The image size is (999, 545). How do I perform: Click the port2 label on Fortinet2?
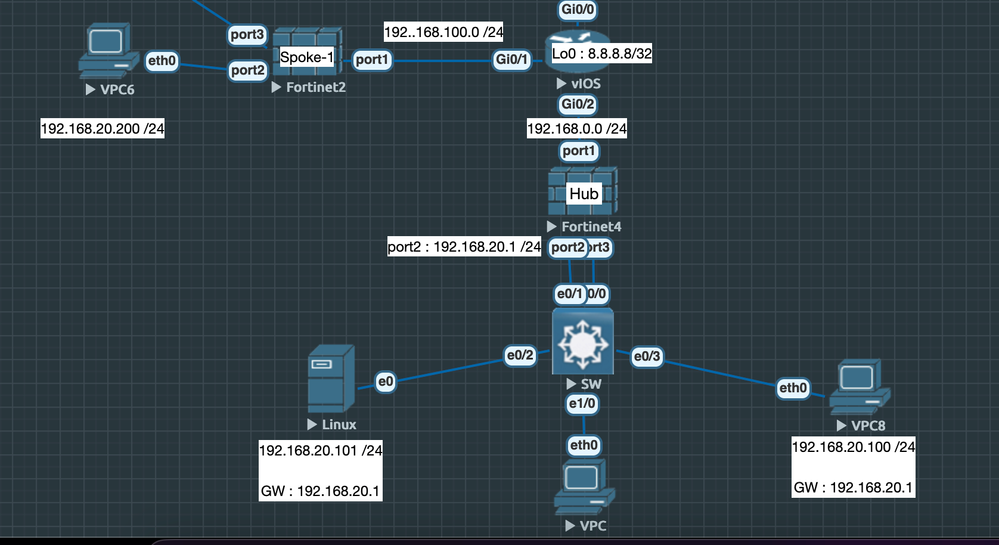tap(248, 70)
